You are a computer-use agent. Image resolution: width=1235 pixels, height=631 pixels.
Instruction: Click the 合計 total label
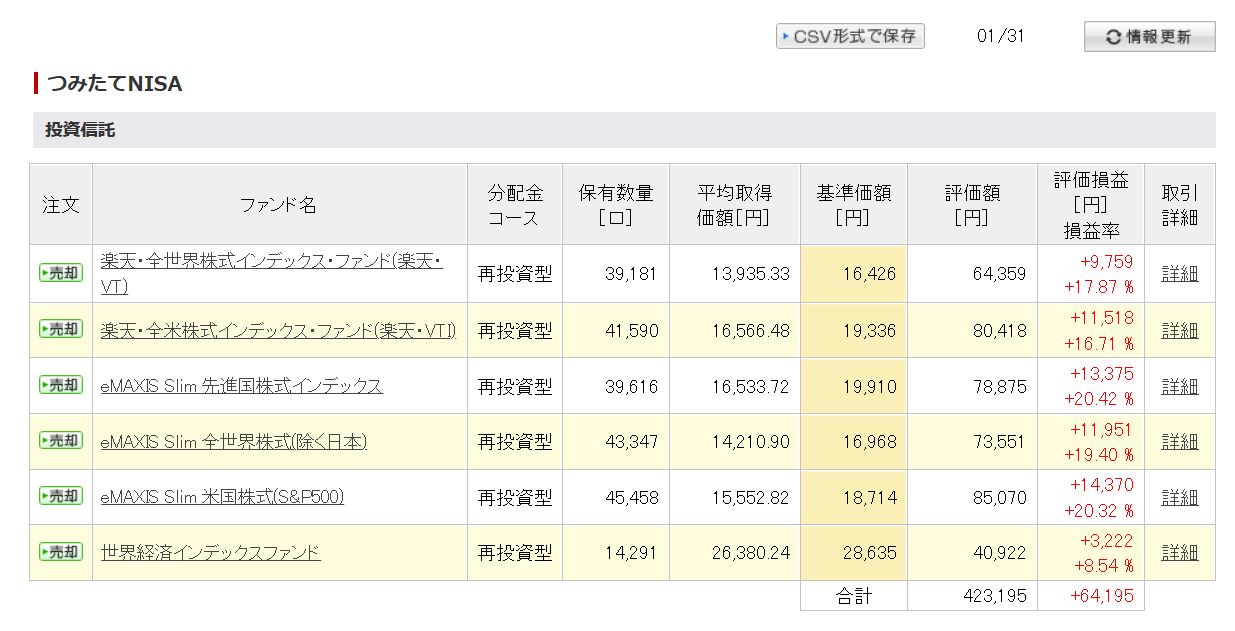(x=854, y=596)
